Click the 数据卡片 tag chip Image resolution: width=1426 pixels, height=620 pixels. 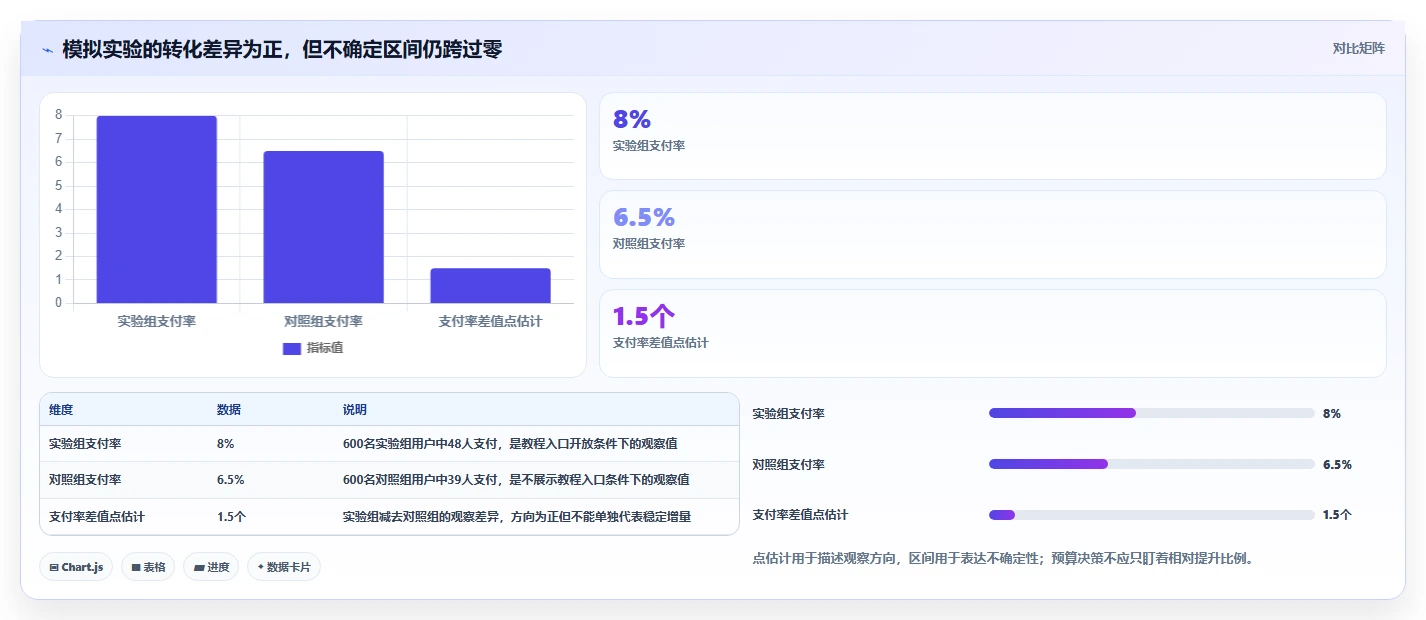(x=284, y=567)
